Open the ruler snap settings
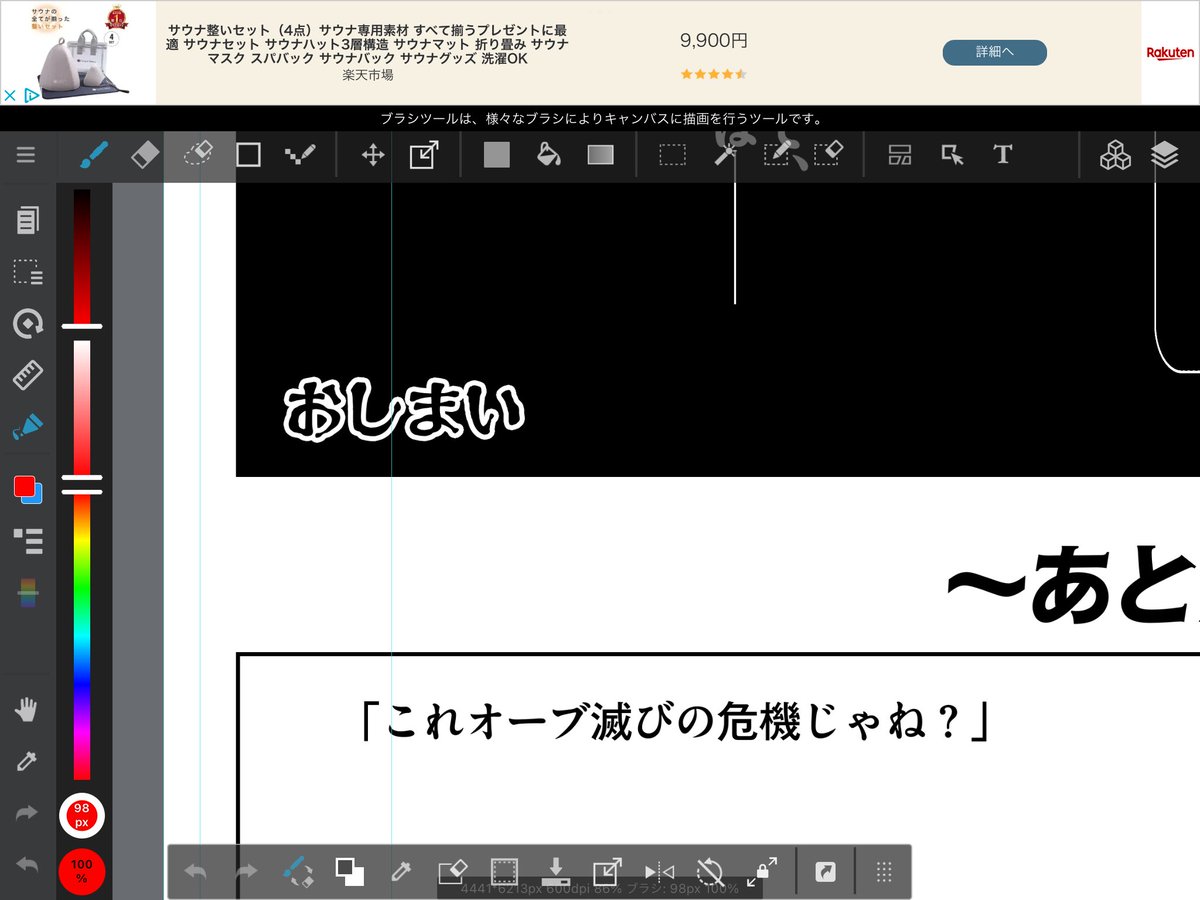Screen dimensions: 1200x900 [28, 376]
